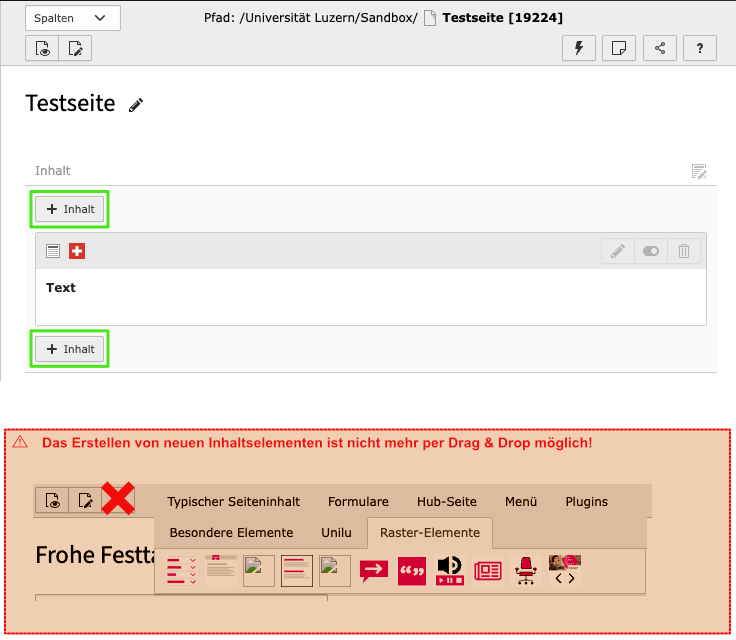736x640 pixels.
Task: Click the framed text lines element icon
Action: (297, 571)
